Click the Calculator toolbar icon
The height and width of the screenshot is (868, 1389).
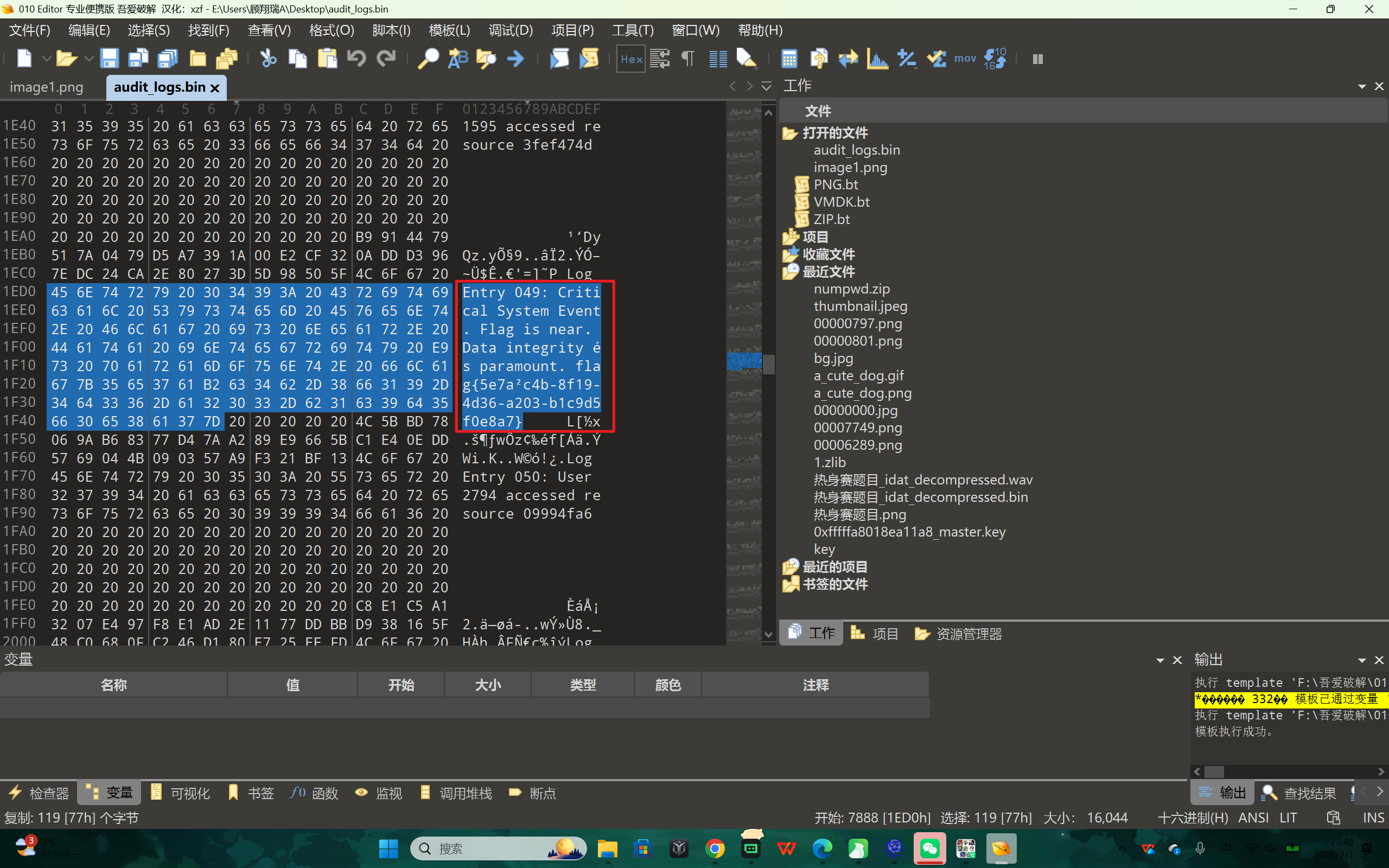789,59
